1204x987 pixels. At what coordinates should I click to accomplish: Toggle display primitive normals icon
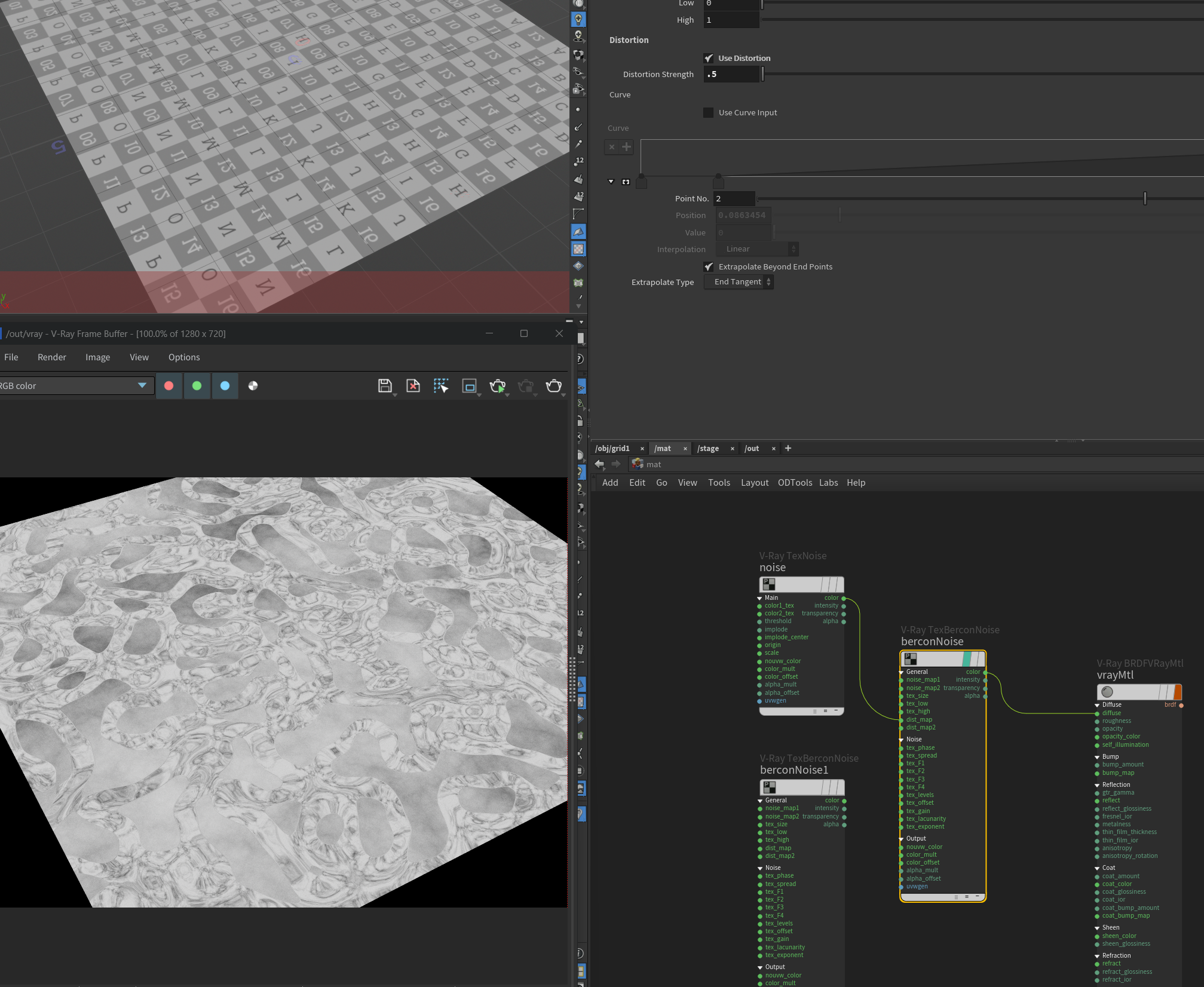pyautogui.click(x=578, y=179)
